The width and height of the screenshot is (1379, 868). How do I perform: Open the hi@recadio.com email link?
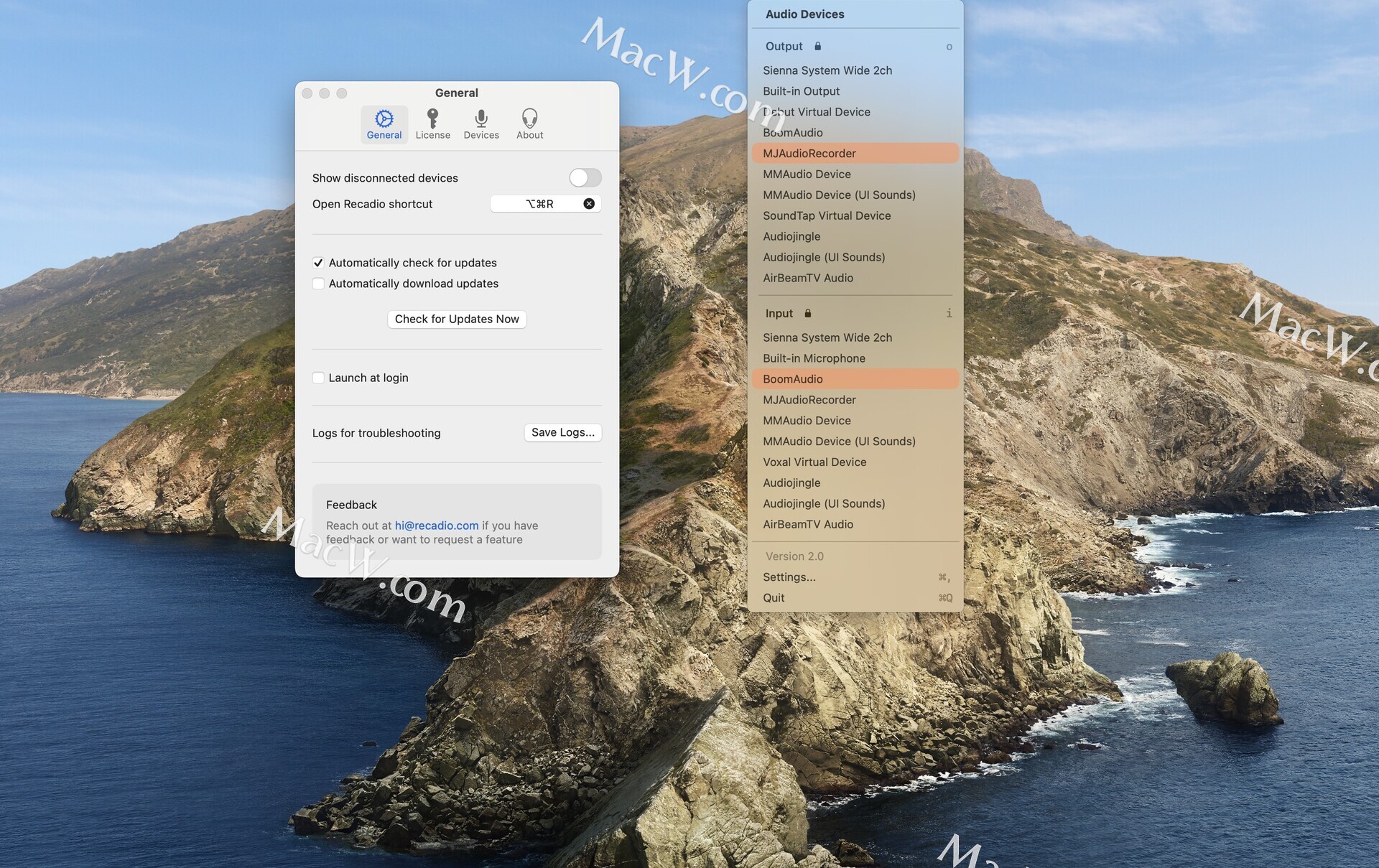[x=436, y=526]
